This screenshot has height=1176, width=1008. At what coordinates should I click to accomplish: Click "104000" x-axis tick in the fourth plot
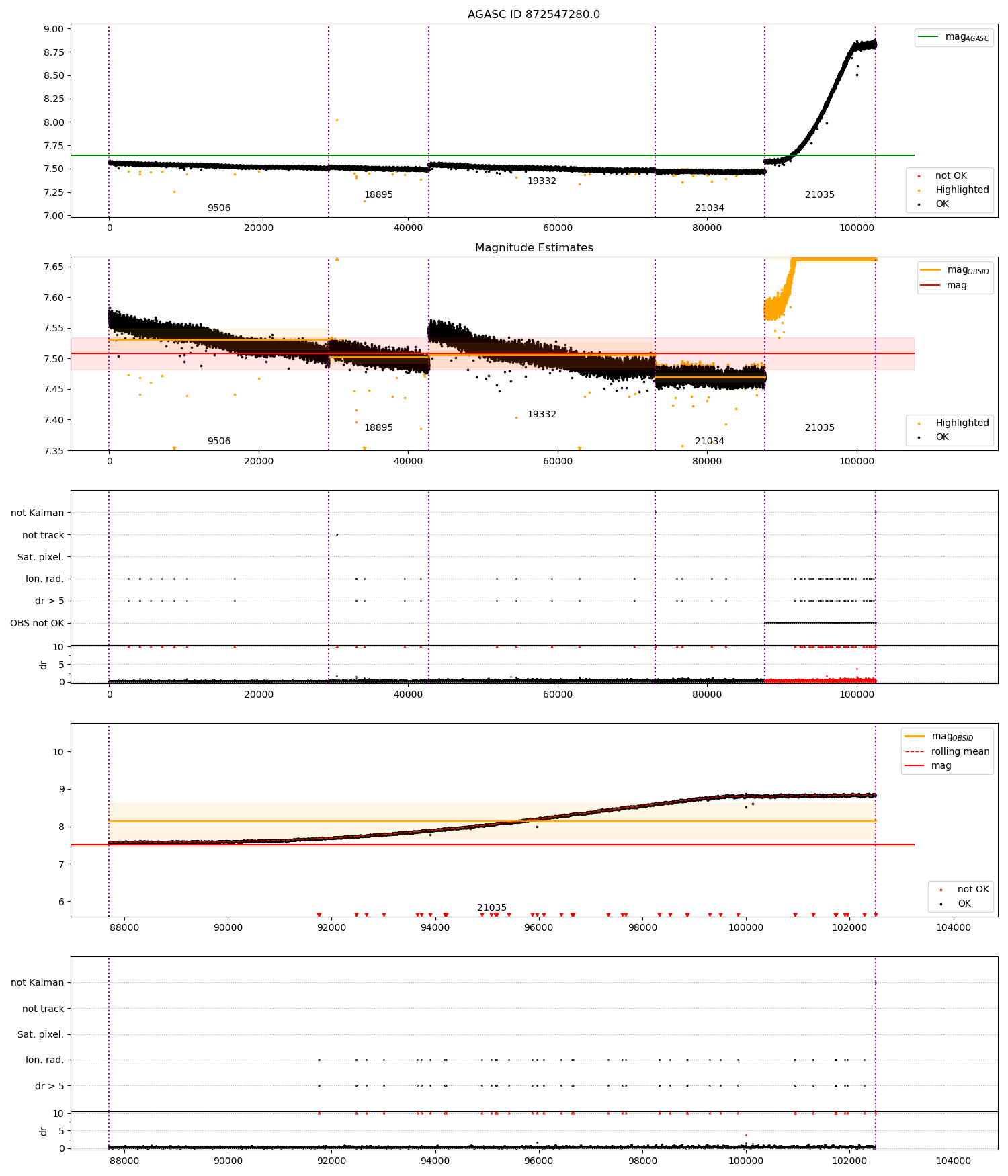pyautogui.click(x=954, y=928)
